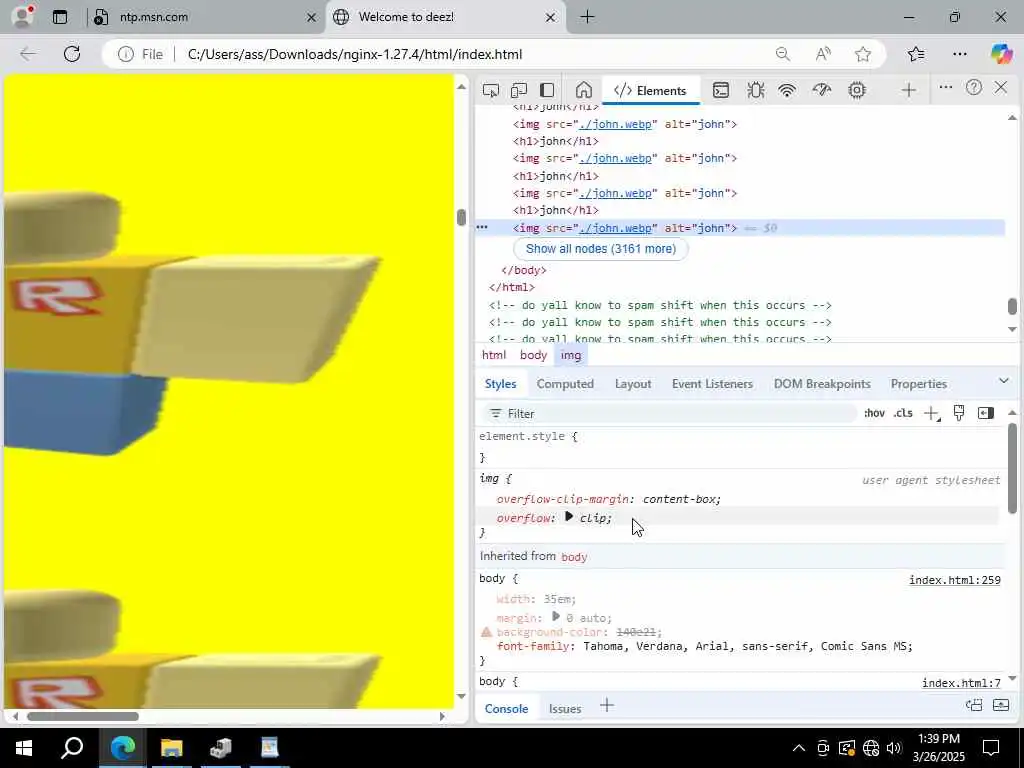Expand the overflow: clip shorthand triangle
Viewport: 1024px width, 768px height.
tap(569, 517)
